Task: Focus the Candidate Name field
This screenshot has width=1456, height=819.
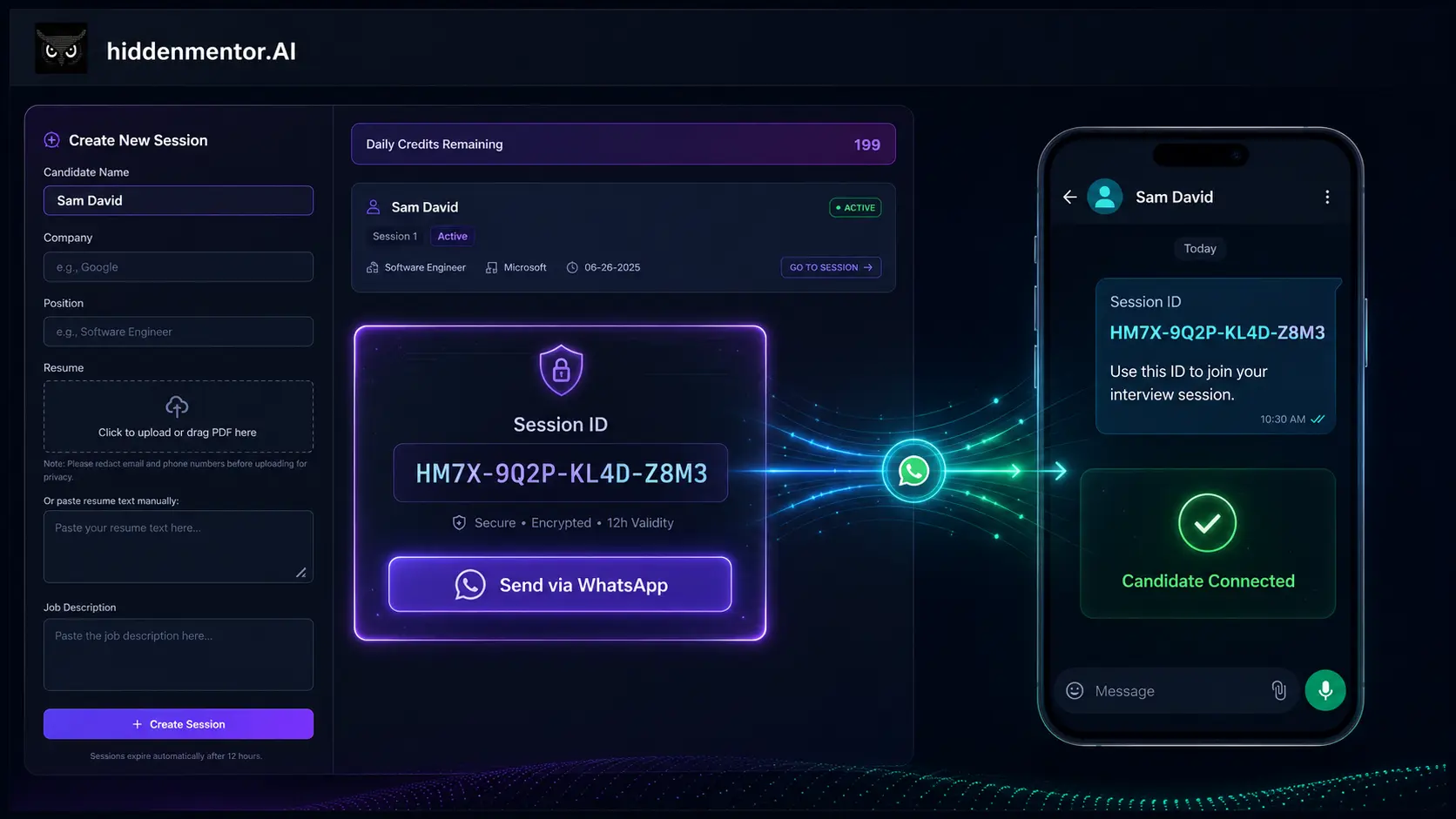Action: click(x=179, y=200)
